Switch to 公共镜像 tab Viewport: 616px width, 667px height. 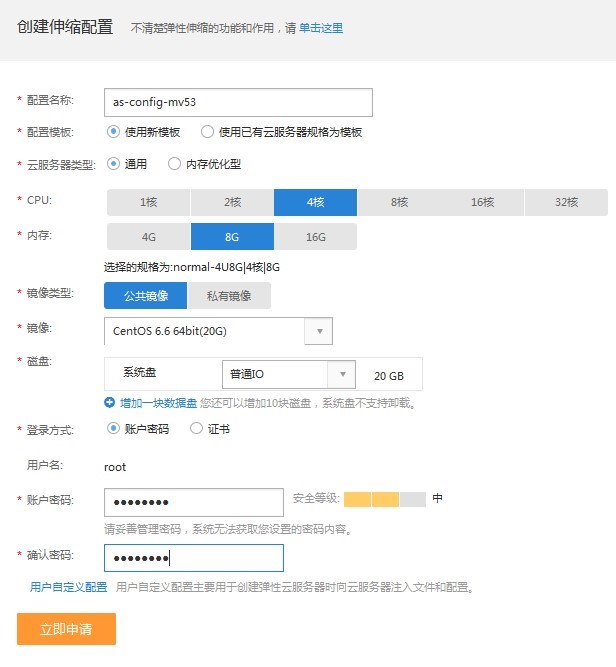coord(146,295)
